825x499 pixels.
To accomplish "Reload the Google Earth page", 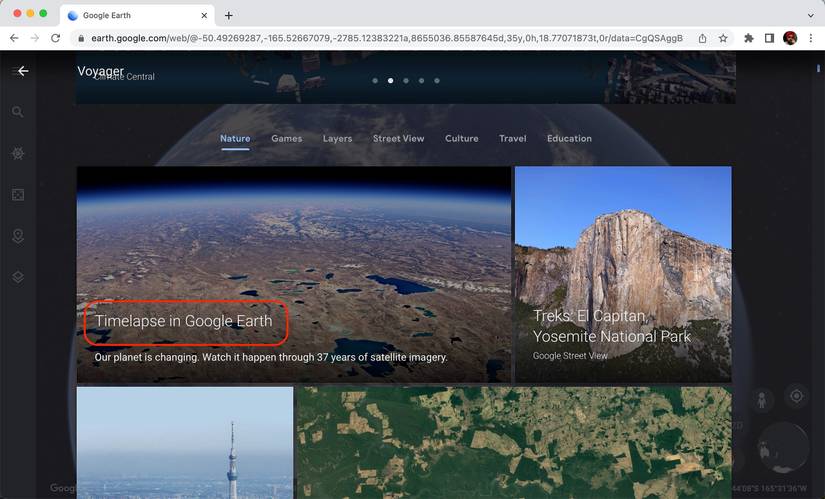I will pyautogui.click(x=55, y=38).
